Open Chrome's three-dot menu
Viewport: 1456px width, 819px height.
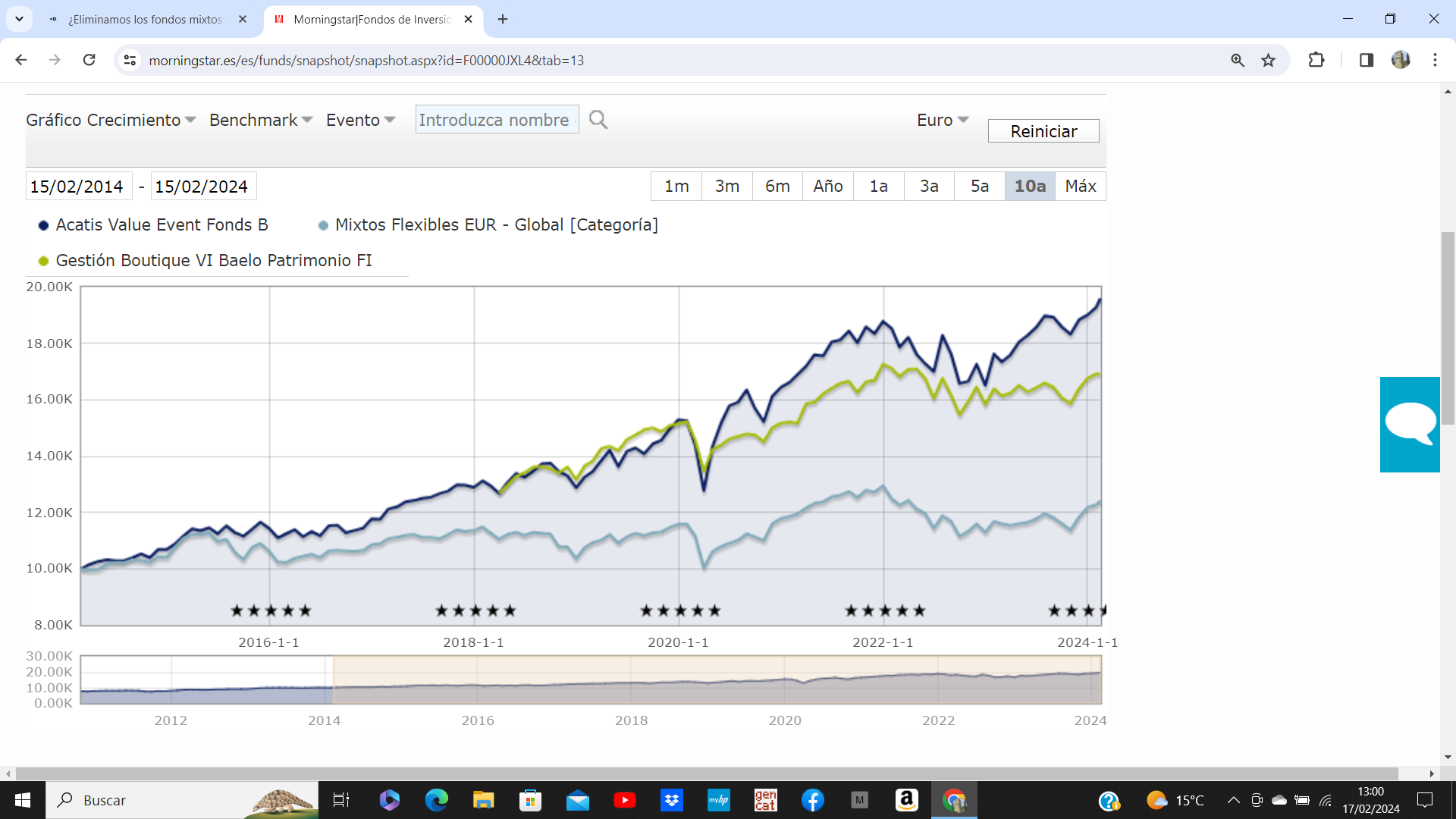(x=1435, y=60)
